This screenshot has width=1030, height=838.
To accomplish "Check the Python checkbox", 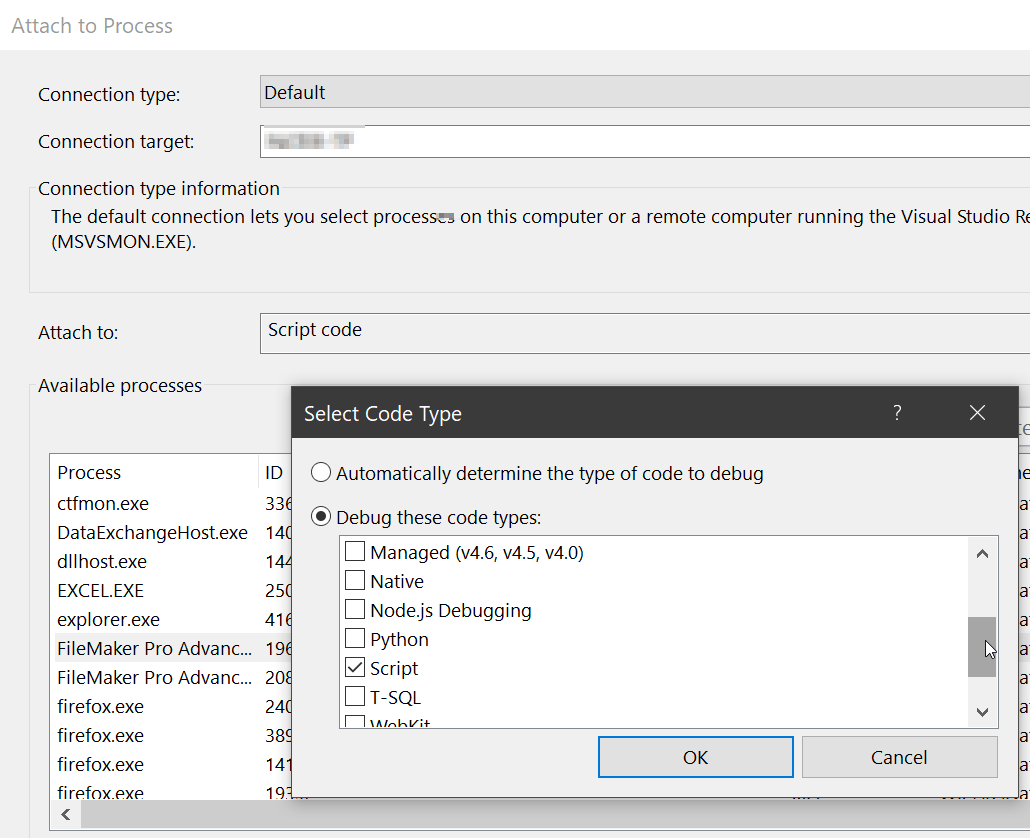I will point(355,638).
